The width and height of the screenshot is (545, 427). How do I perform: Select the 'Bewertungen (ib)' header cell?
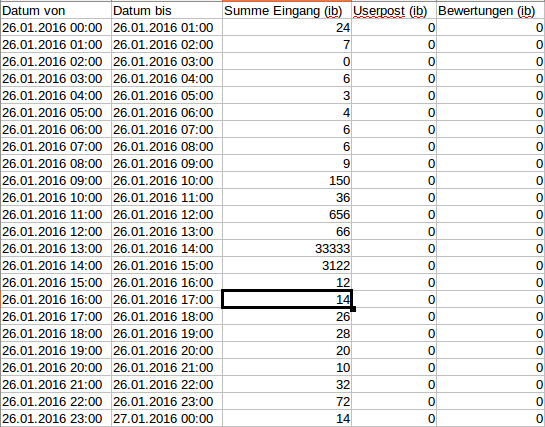[490, 11]
